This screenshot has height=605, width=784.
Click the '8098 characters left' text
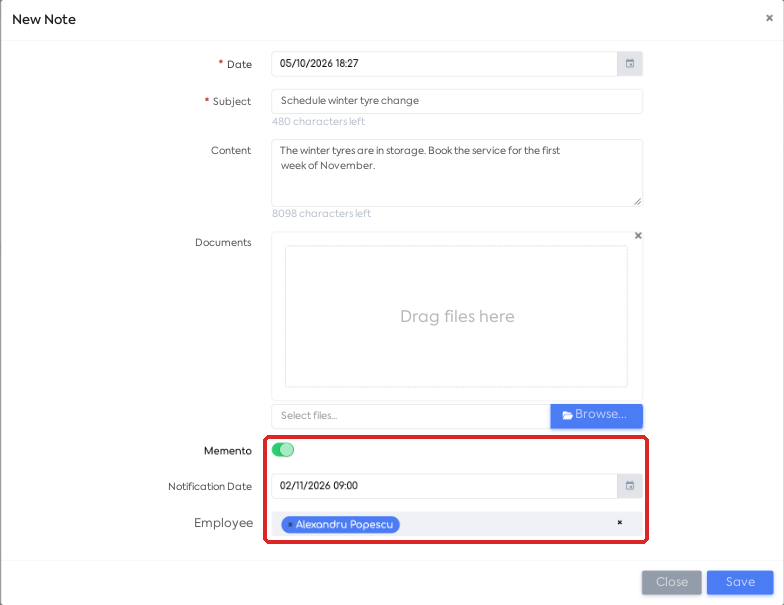(321, 214)
